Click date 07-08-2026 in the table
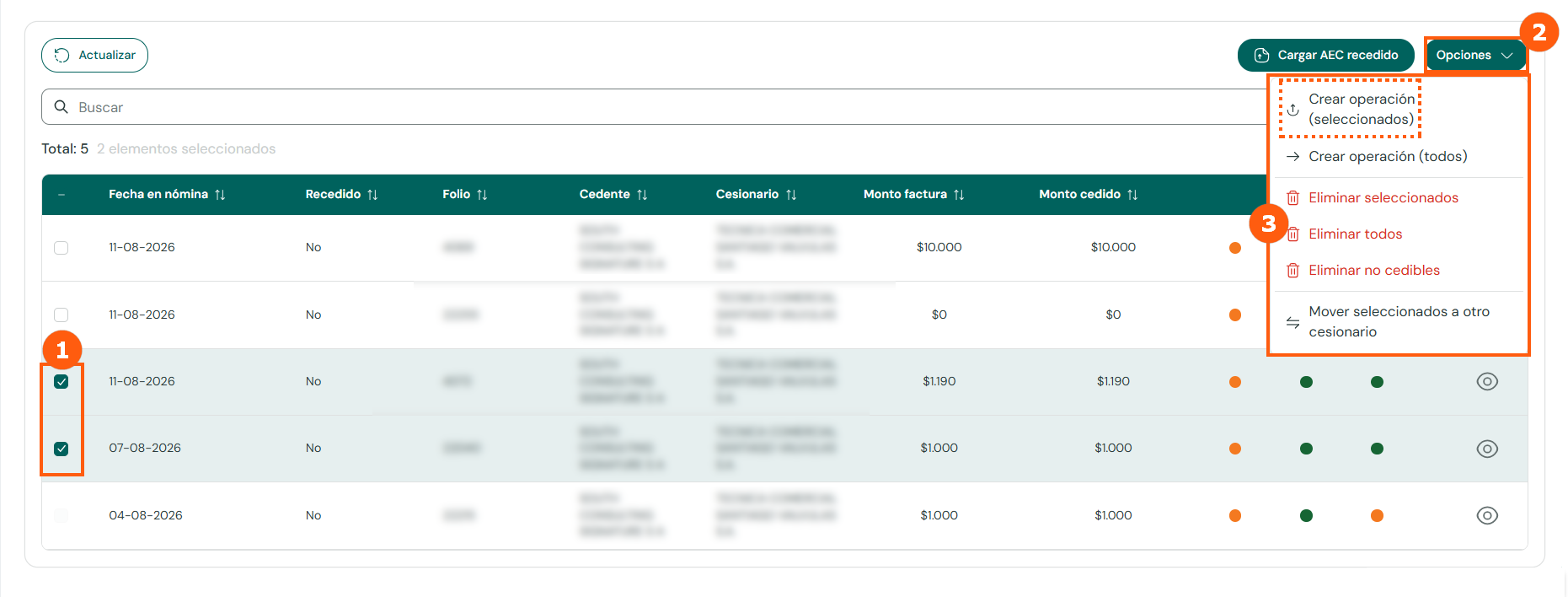This screenshot has height=597, width=1568. (145, 448)
